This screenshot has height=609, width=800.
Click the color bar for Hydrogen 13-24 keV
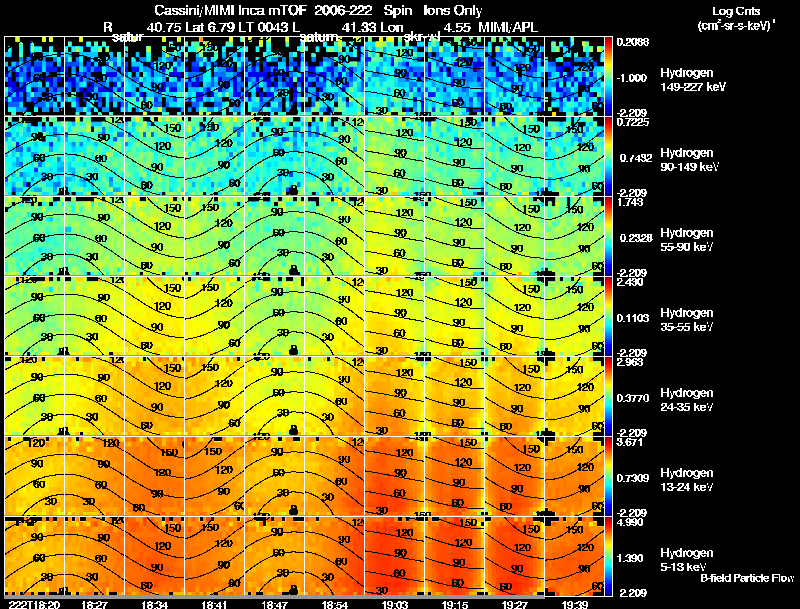(x=608, y=476)
